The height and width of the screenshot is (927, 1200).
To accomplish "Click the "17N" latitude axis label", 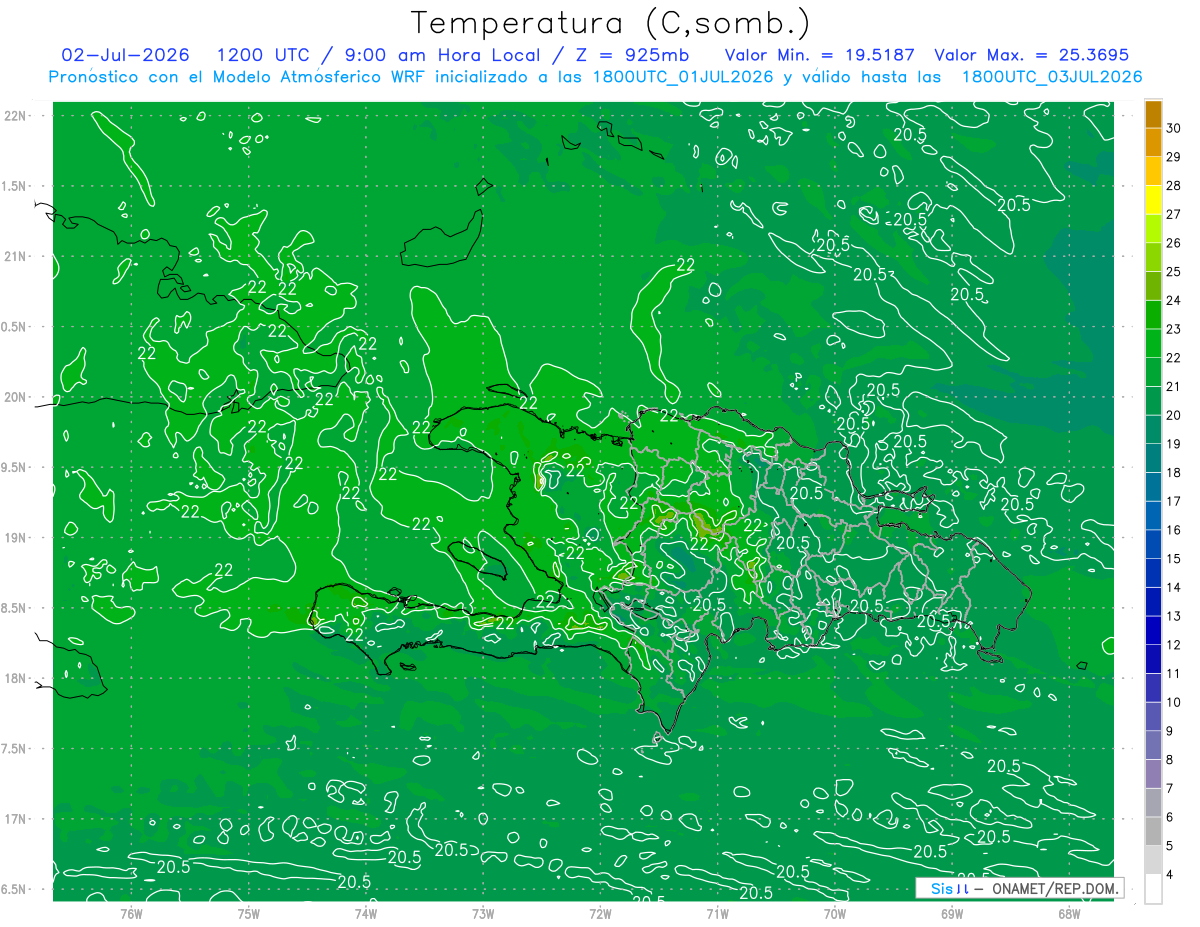I will tap(15, 819).
